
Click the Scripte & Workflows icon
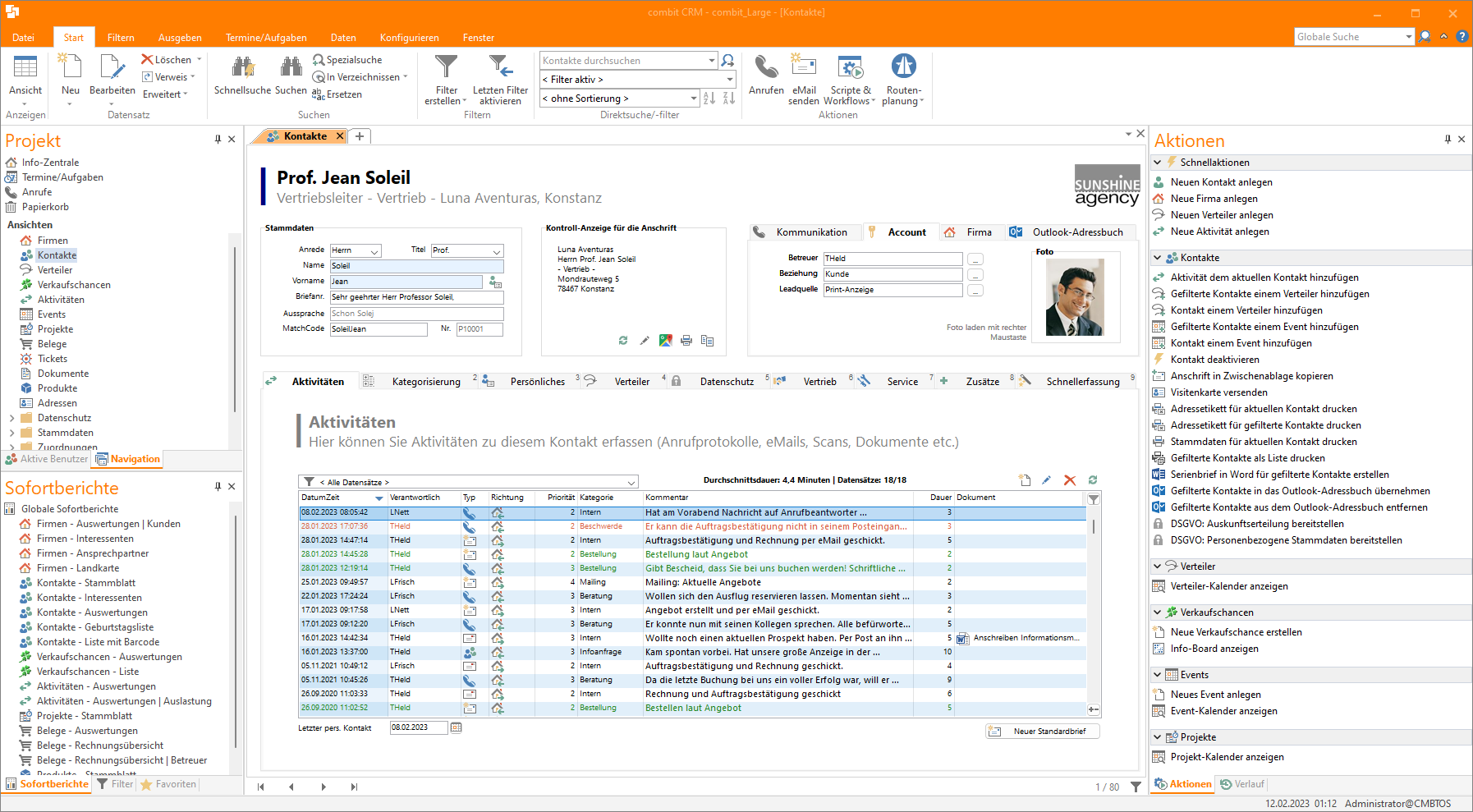[x=850, y=68]
